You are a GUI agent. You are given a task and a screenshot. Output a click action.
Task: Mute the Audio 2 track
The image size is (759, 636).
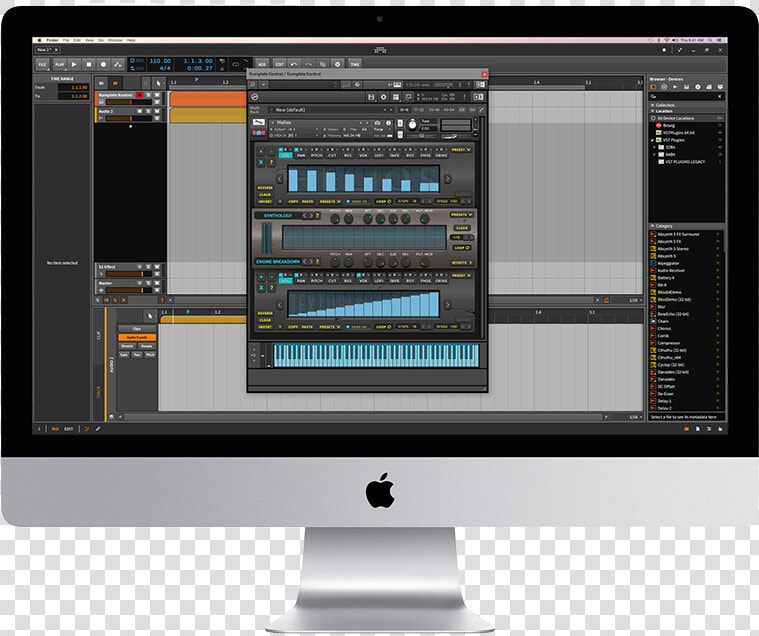click(x=157, y=111)
